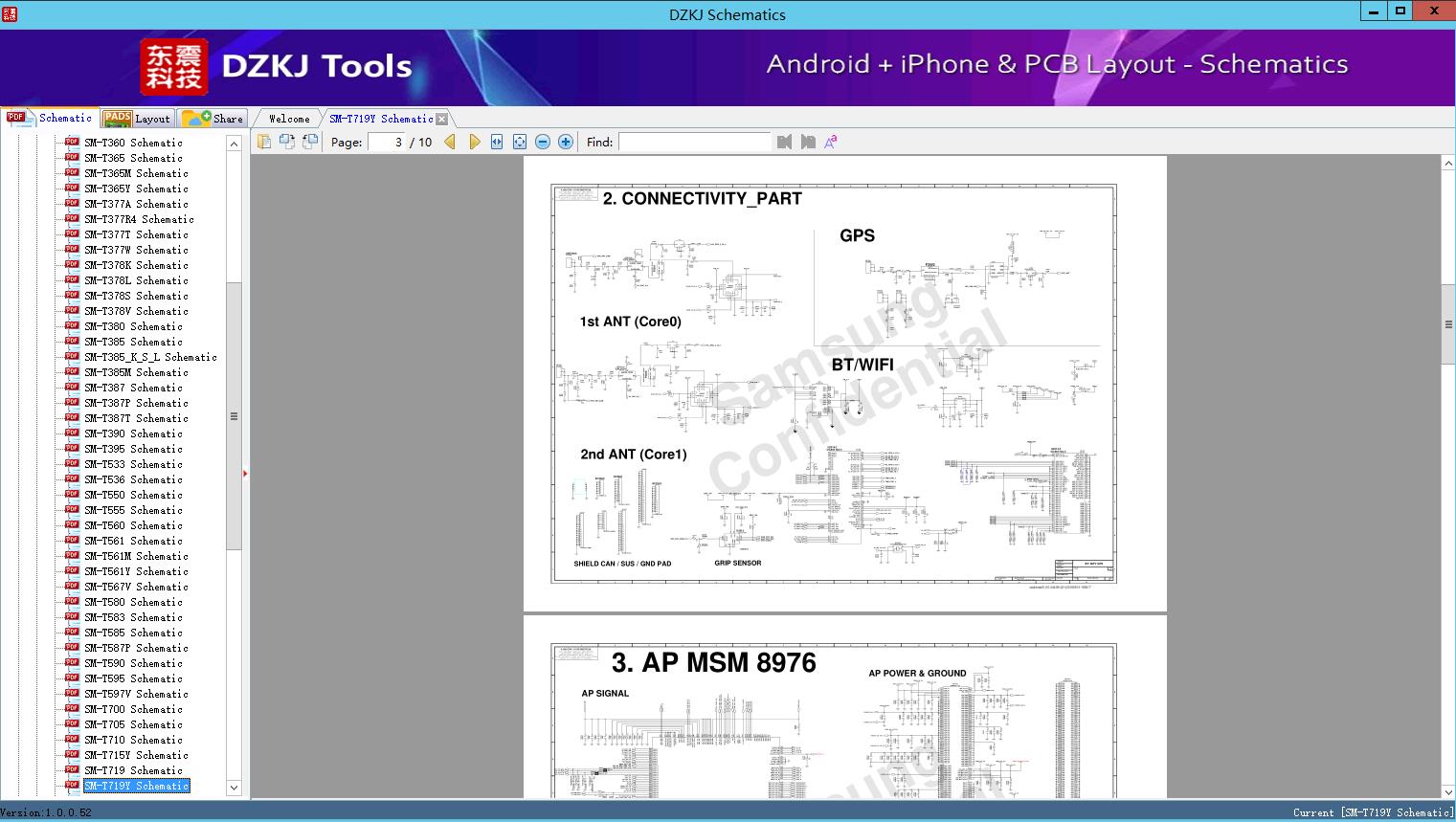Click the Find text field

(x=694, y=142)
